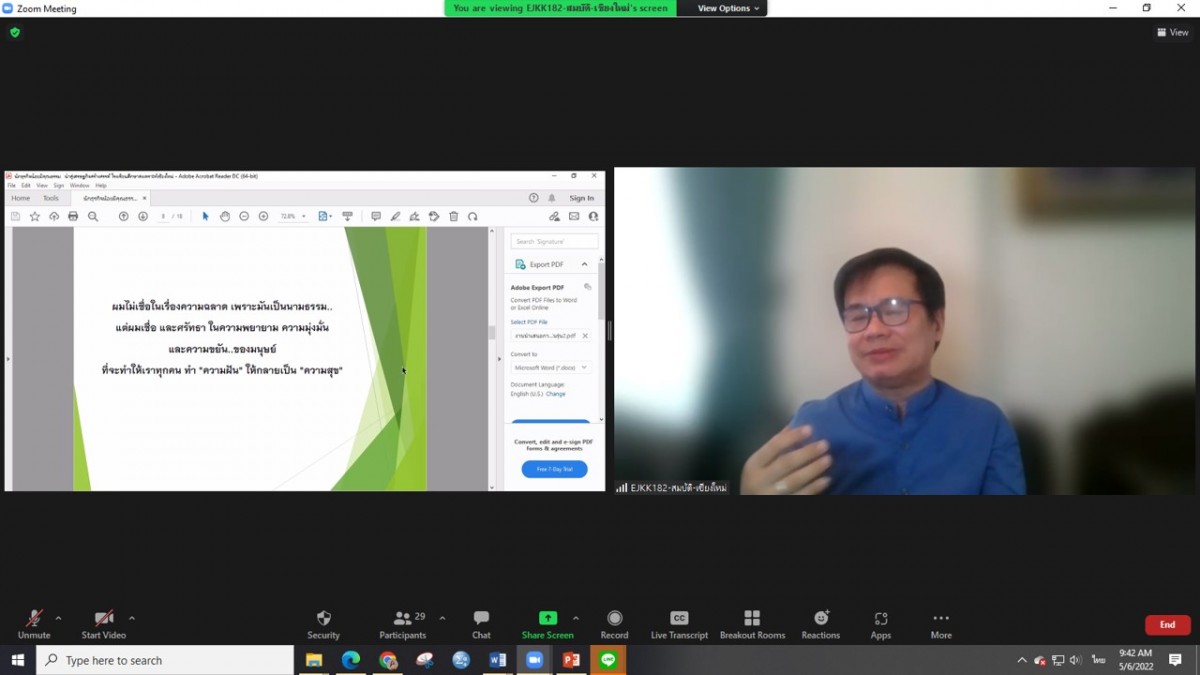Unmute the microphone
The width and height of the screenshot is (1200, 675).
(34, 624)
